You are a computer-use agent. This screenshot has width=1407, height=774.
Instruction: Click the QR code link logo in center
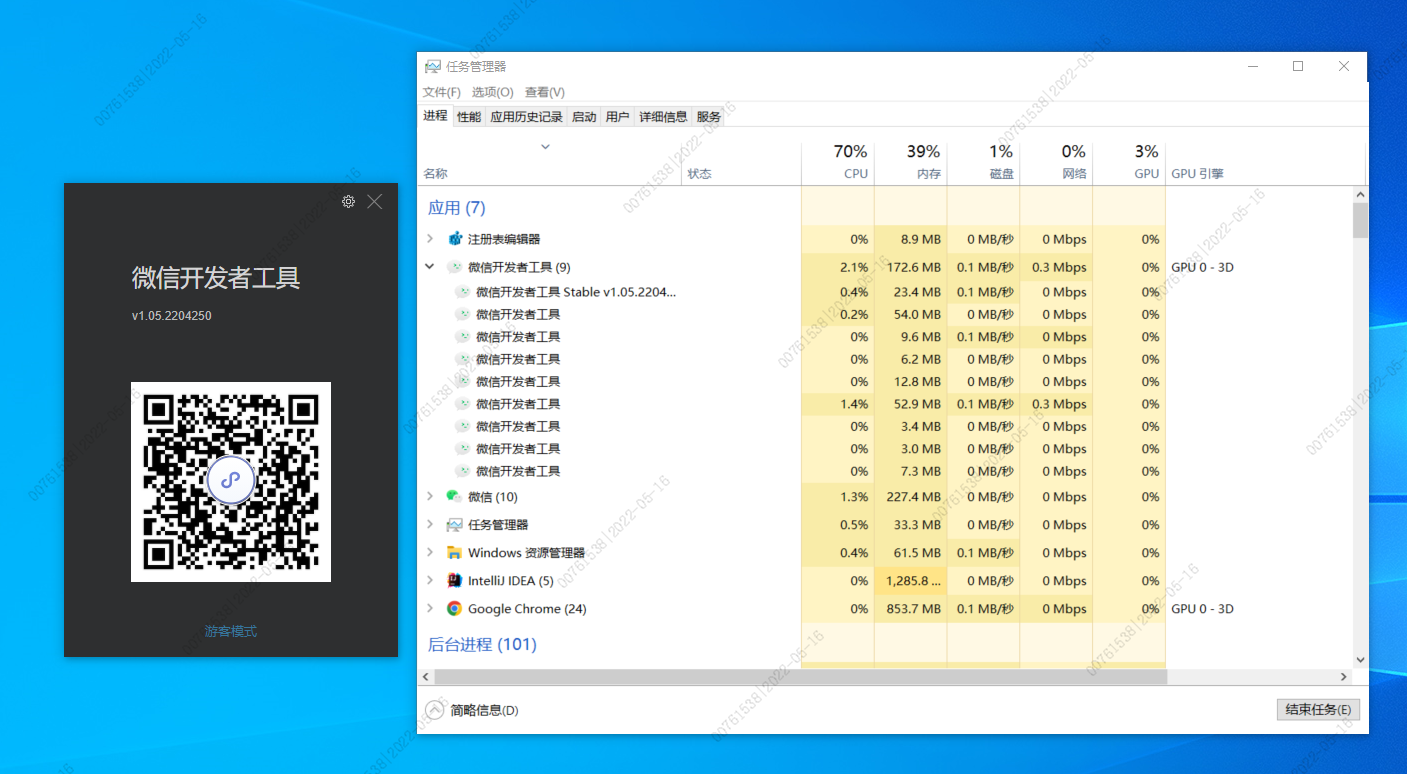click(231, 481)
